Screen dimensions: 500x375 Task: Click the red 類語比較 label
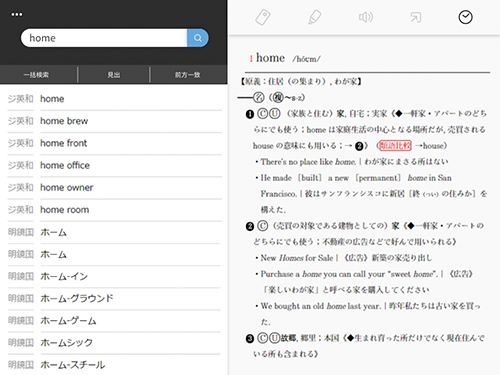[395, 146]
